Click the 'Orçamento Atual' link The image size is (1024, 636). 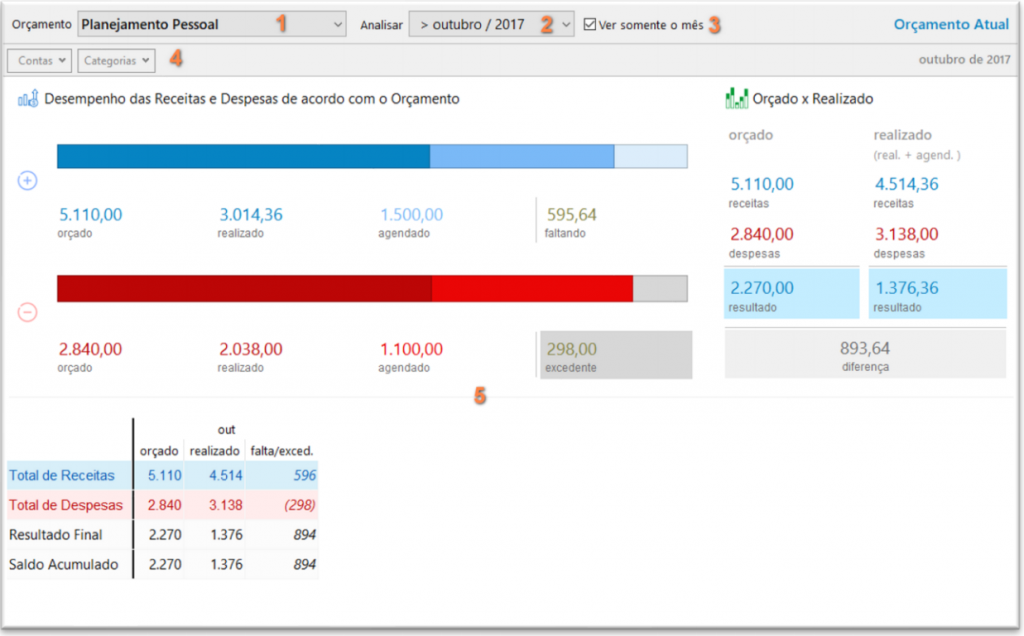click(x=951, y=24)
